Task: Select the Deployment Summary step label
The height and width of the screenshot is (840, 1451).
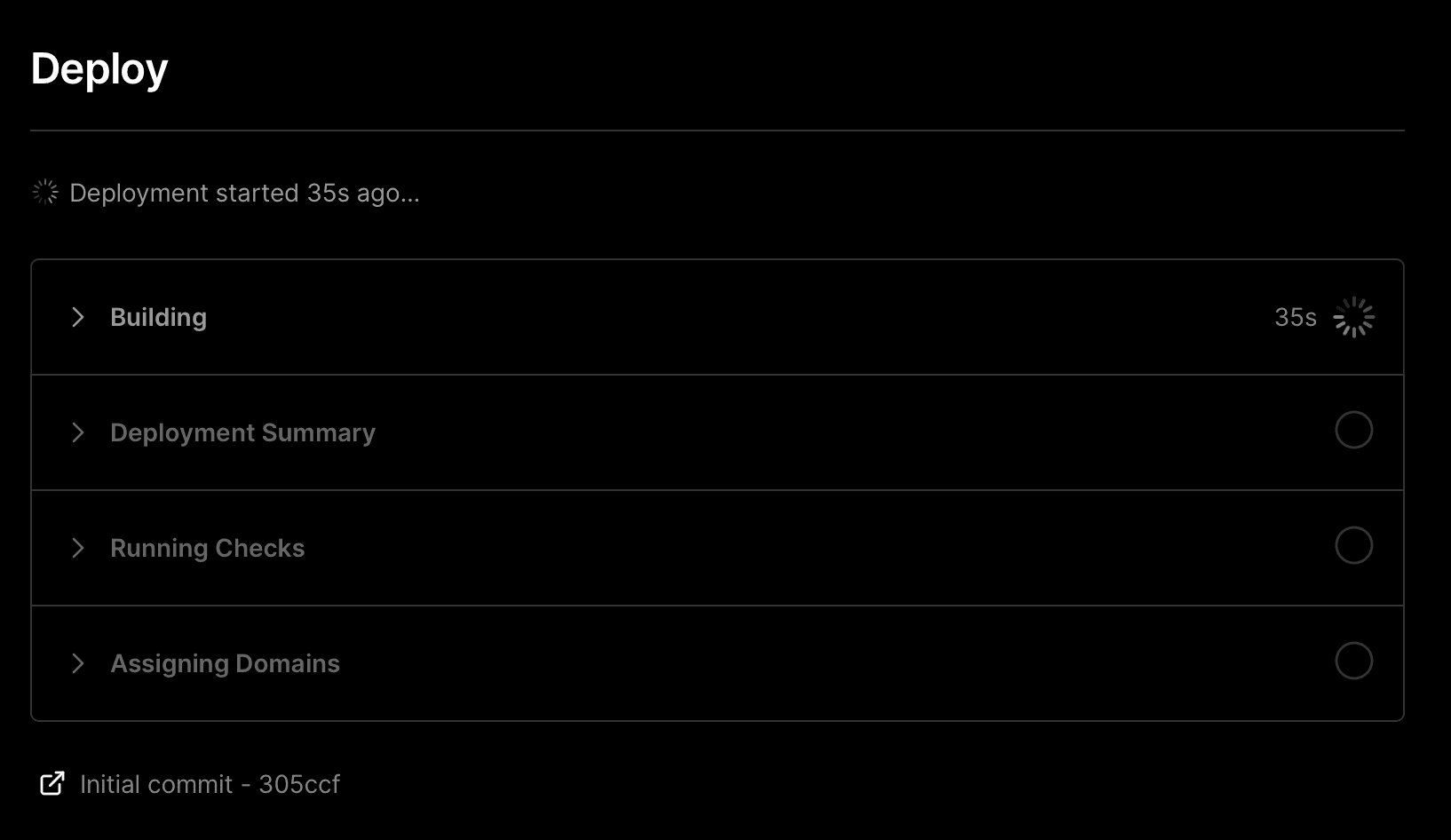Action: pyautogui.click(x=242, y=432)
